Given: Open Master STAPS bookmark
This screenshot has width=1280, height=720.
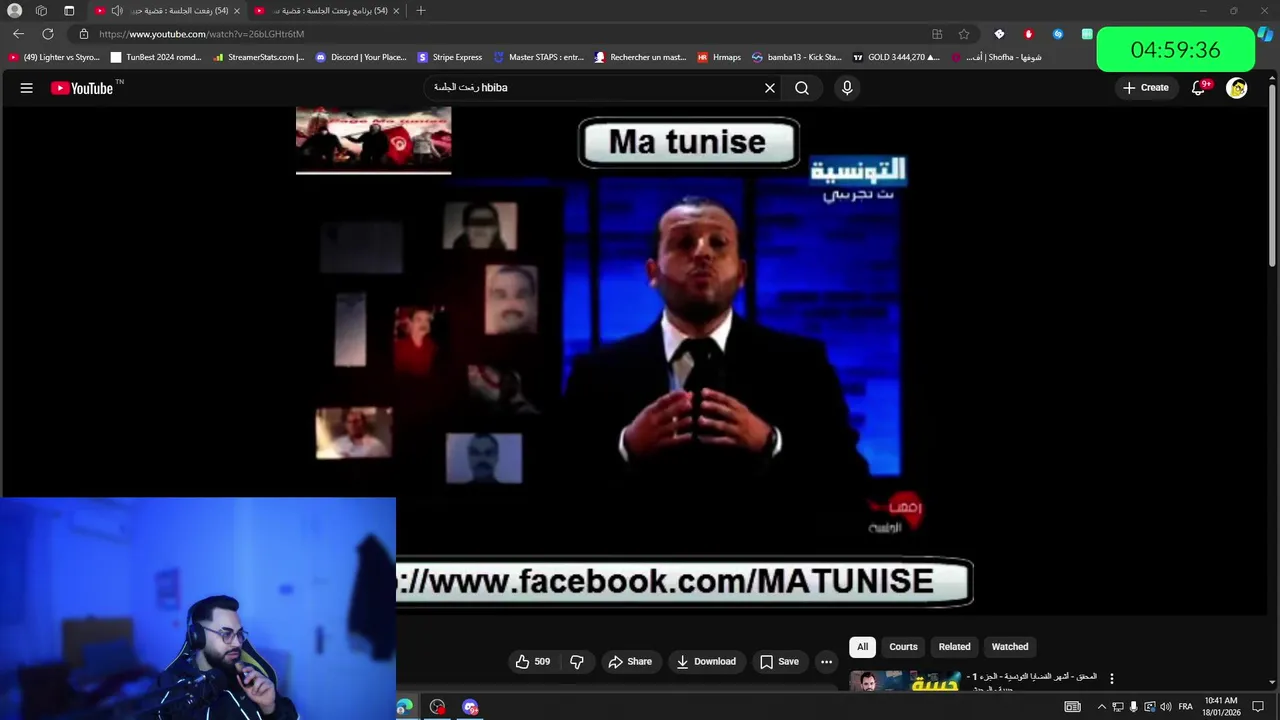Looking at the screenshot, I should (x=539, y=58).
